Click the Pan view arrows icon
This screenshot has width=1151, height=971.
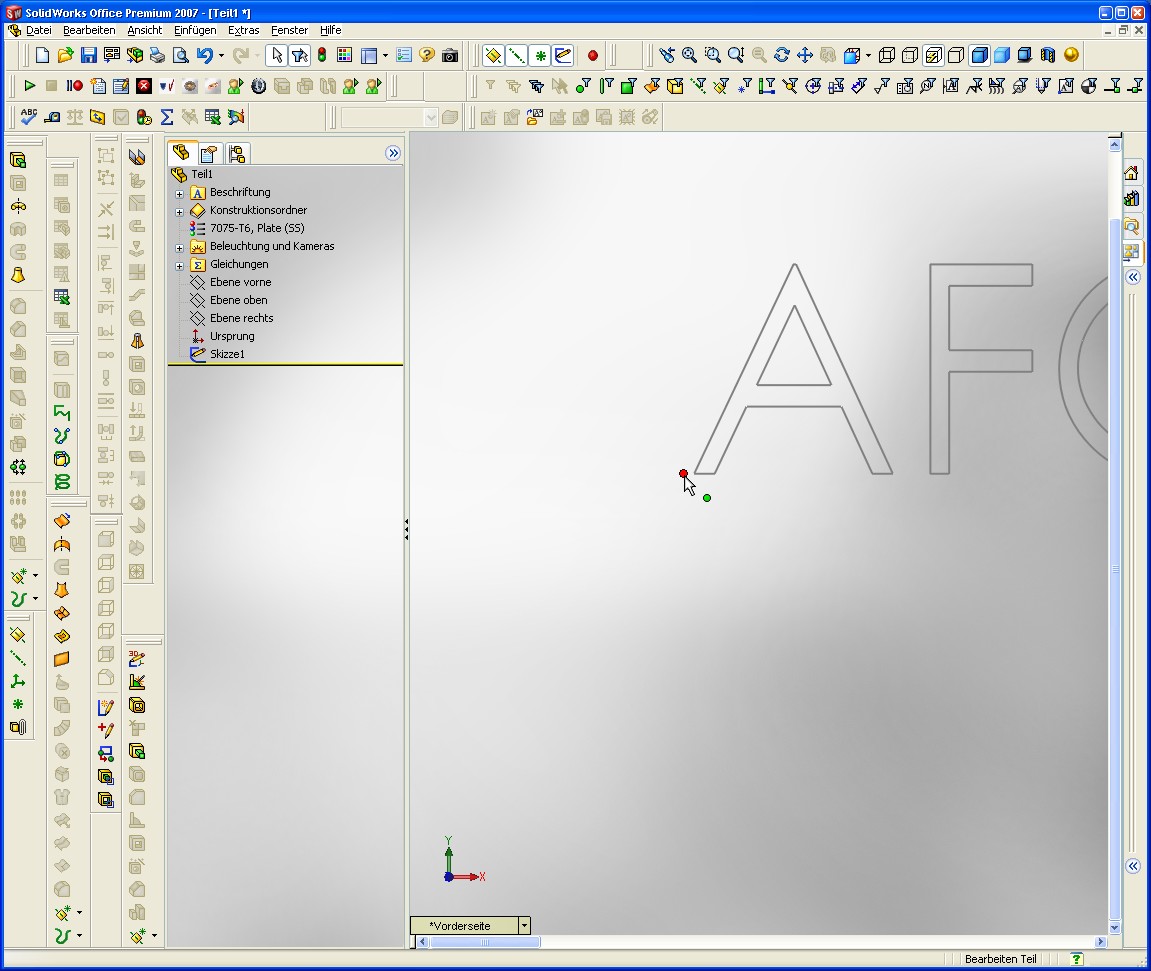[x=805, y=56]
